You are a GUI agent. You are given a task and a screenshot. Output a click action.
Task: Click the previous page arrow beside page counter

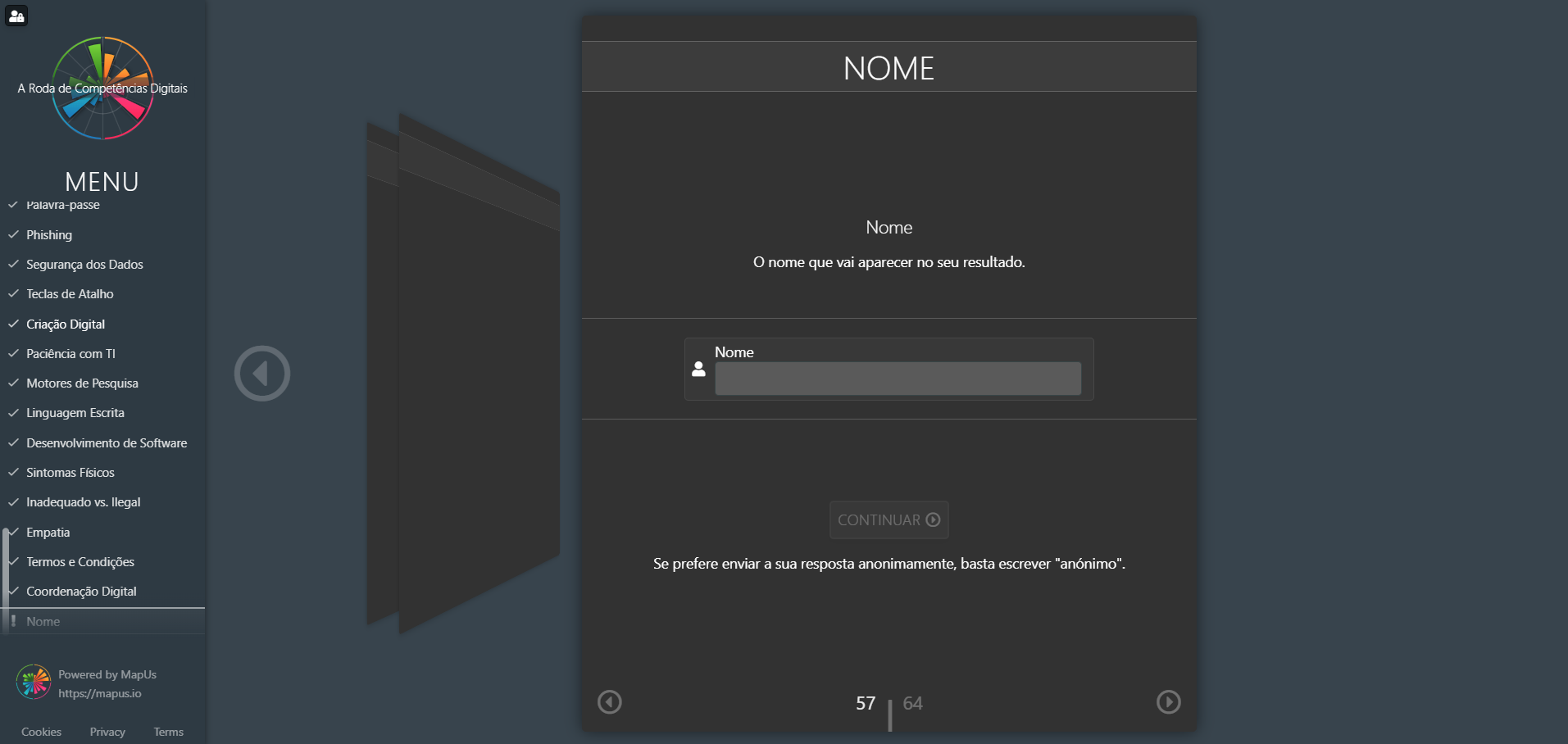[x=610, y=702]
